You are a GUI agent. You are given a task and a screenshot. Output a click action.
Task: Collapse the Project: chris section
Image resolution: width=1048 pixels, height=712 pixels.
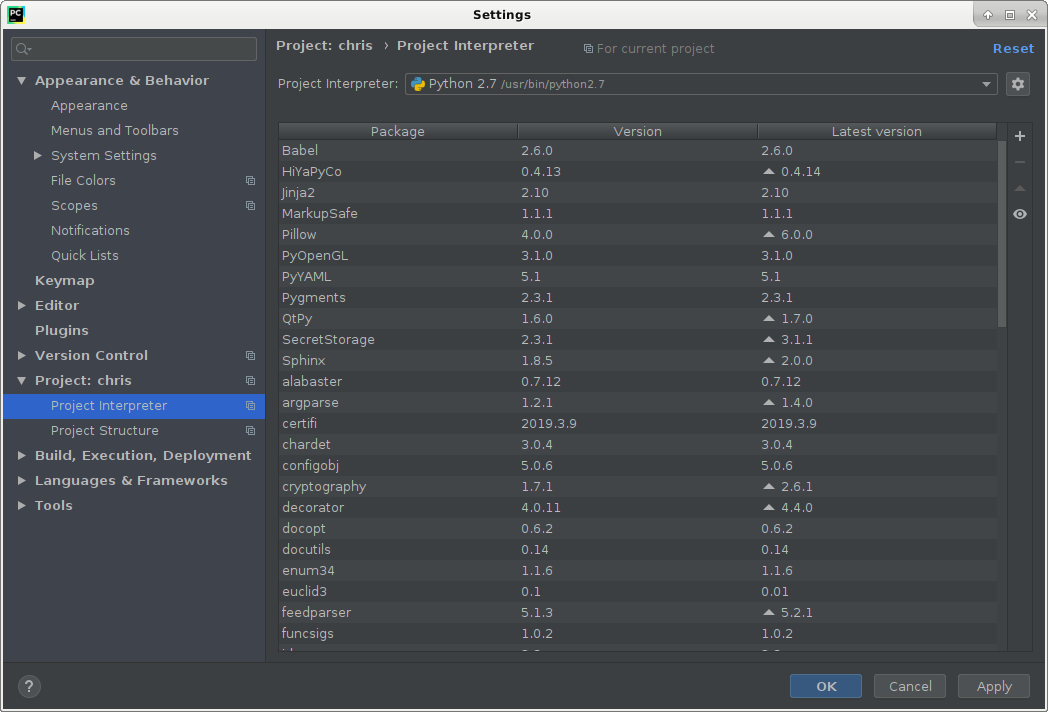click(21, 380)
